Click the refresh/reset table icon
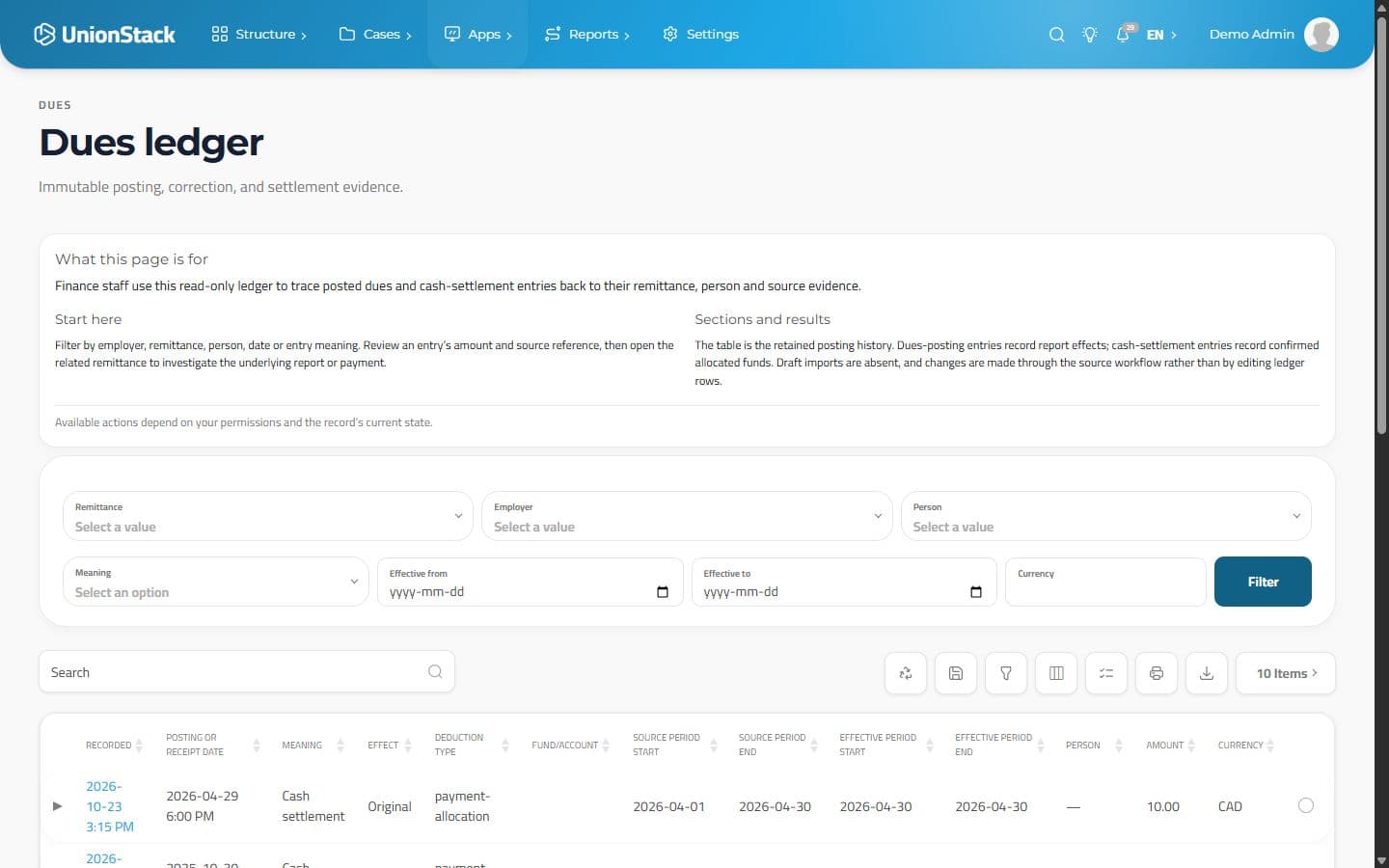The width and height of the screenshot is (1389, 868). (906, 673)
